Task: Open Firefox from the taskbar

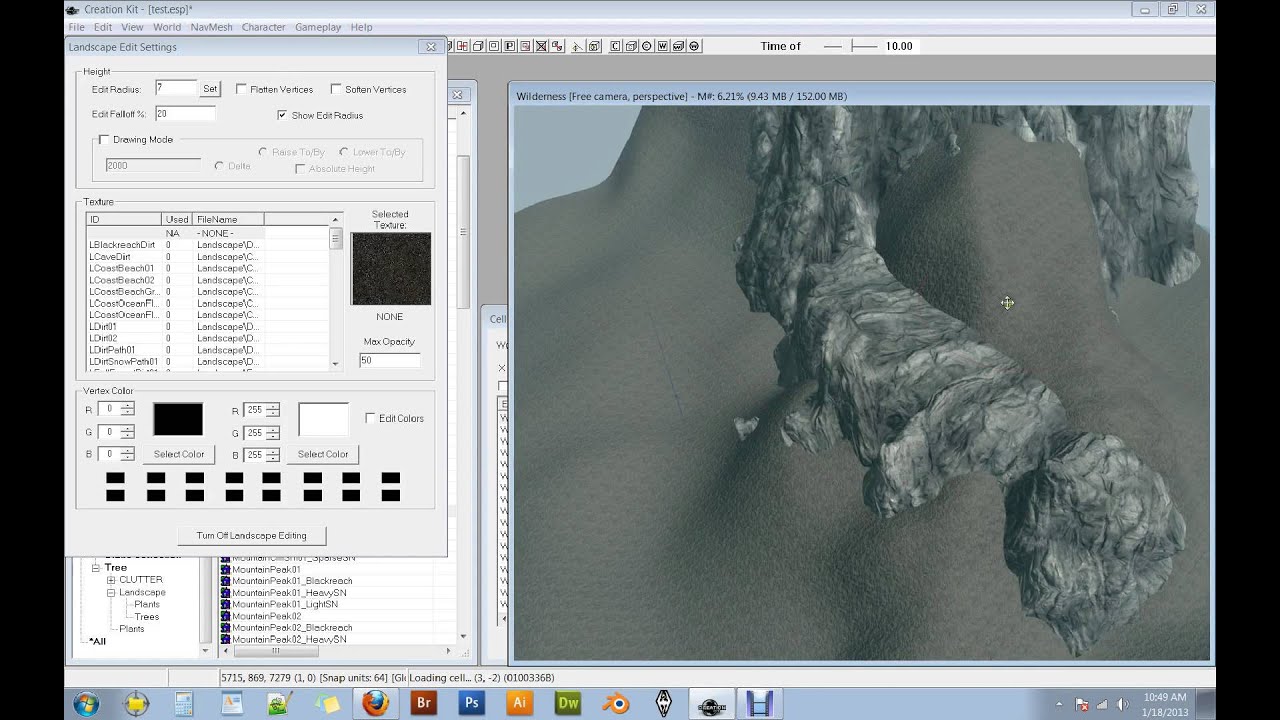Action: (375, 703)
